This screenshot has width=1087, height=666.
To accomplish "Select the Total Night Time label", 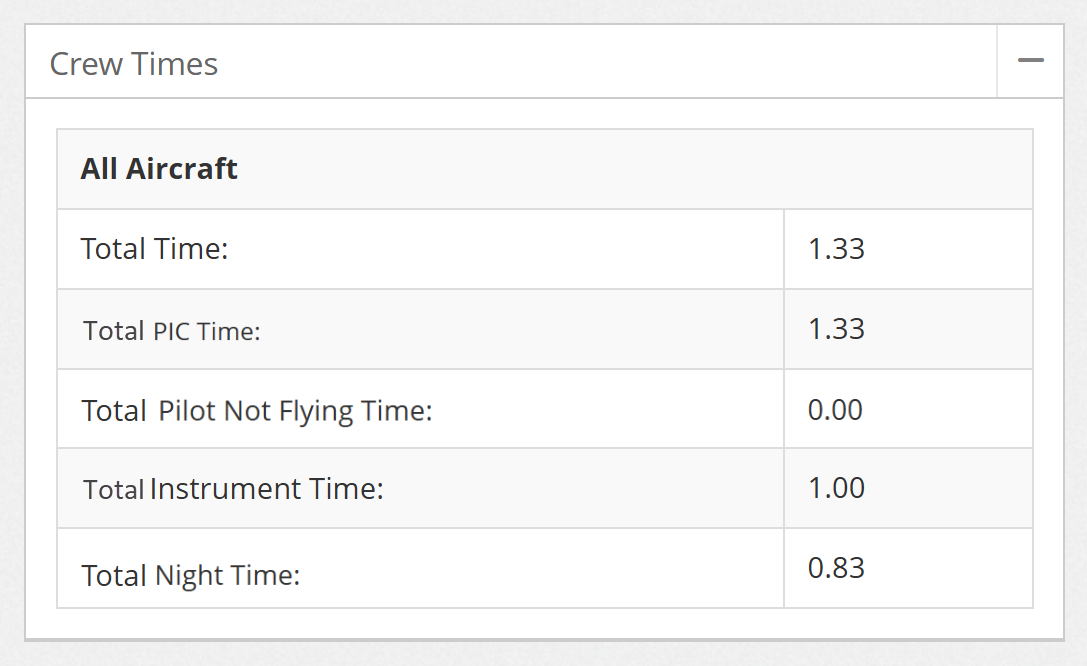I will pyautogui.click(x=191, y=575).
